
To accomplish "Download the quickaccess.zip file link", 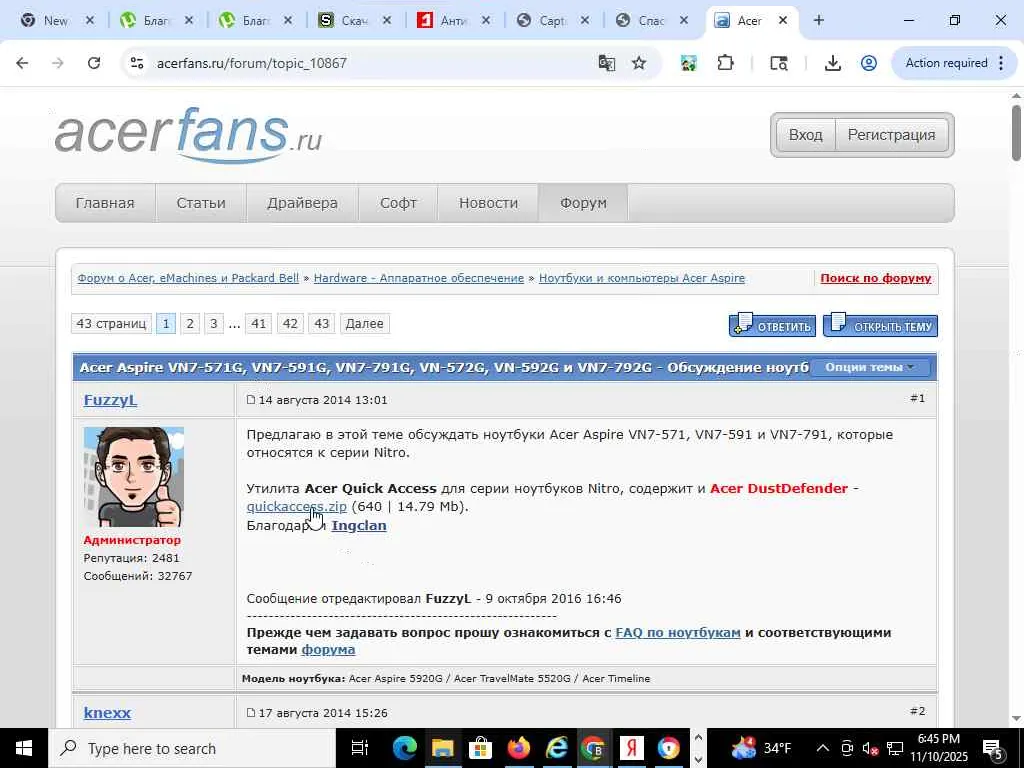I will (x=296, y=507).
